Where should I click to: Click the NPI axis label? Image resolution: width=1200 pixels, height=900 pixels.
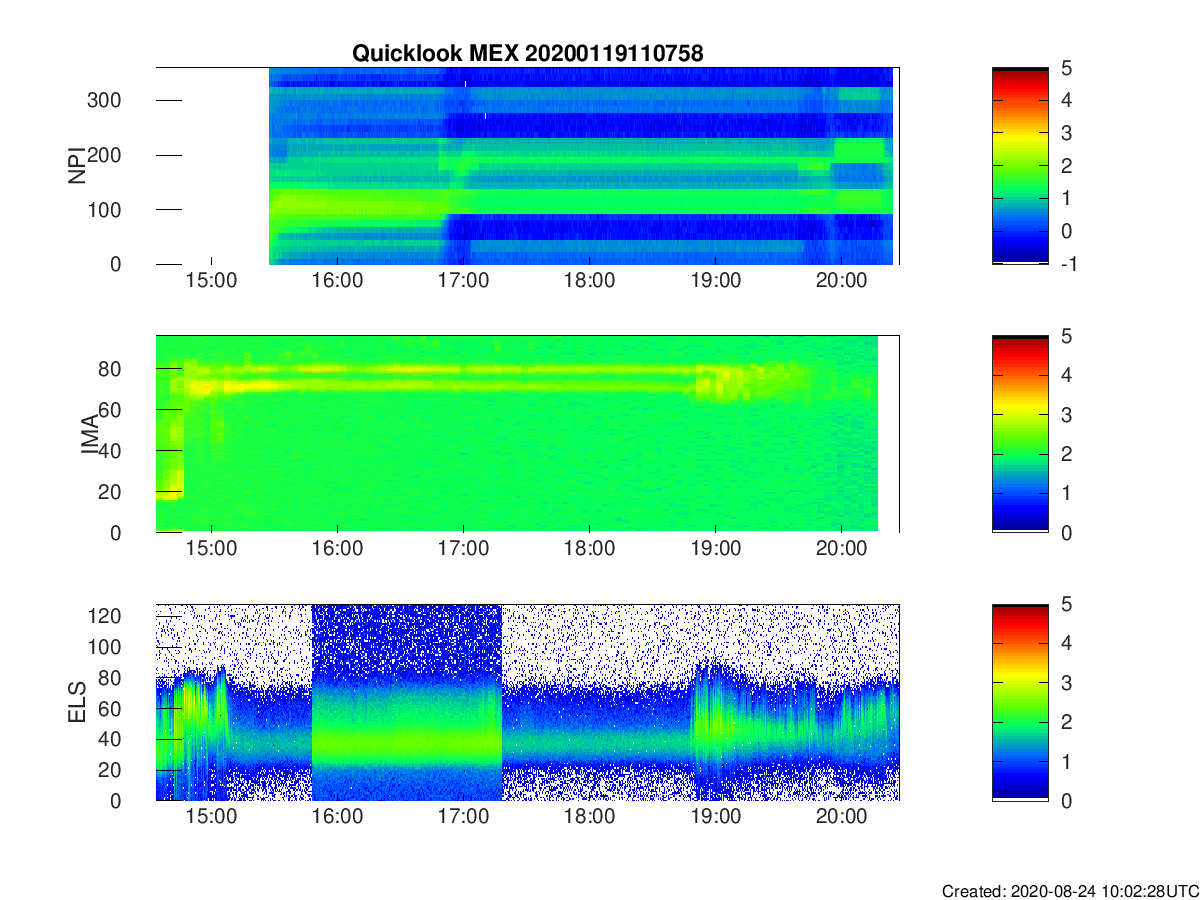click(x=75, y=166)
